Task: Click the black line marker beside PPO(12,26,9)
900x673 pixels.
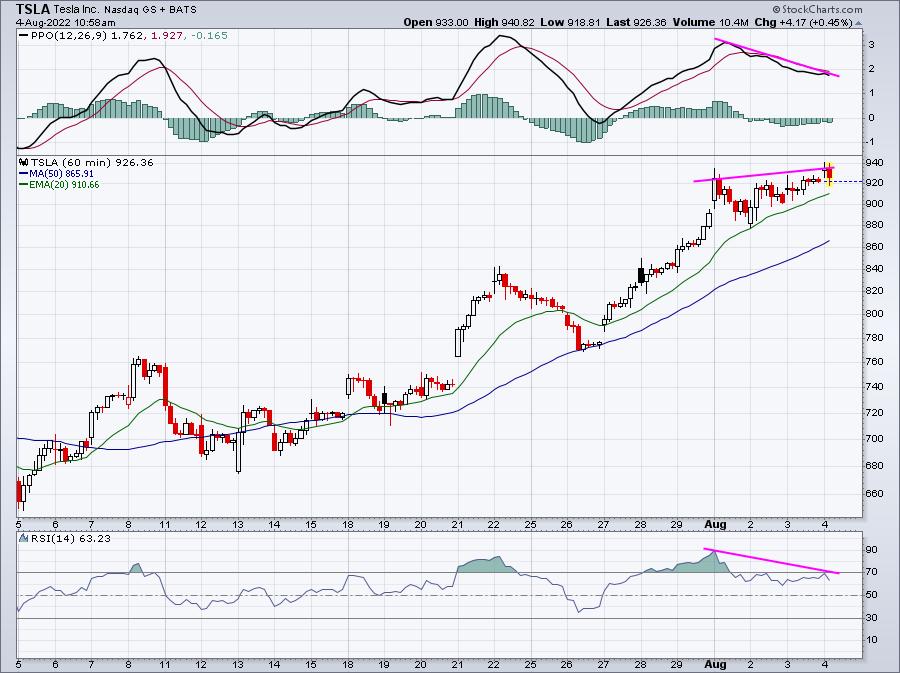Action: [x=24, y=36]
